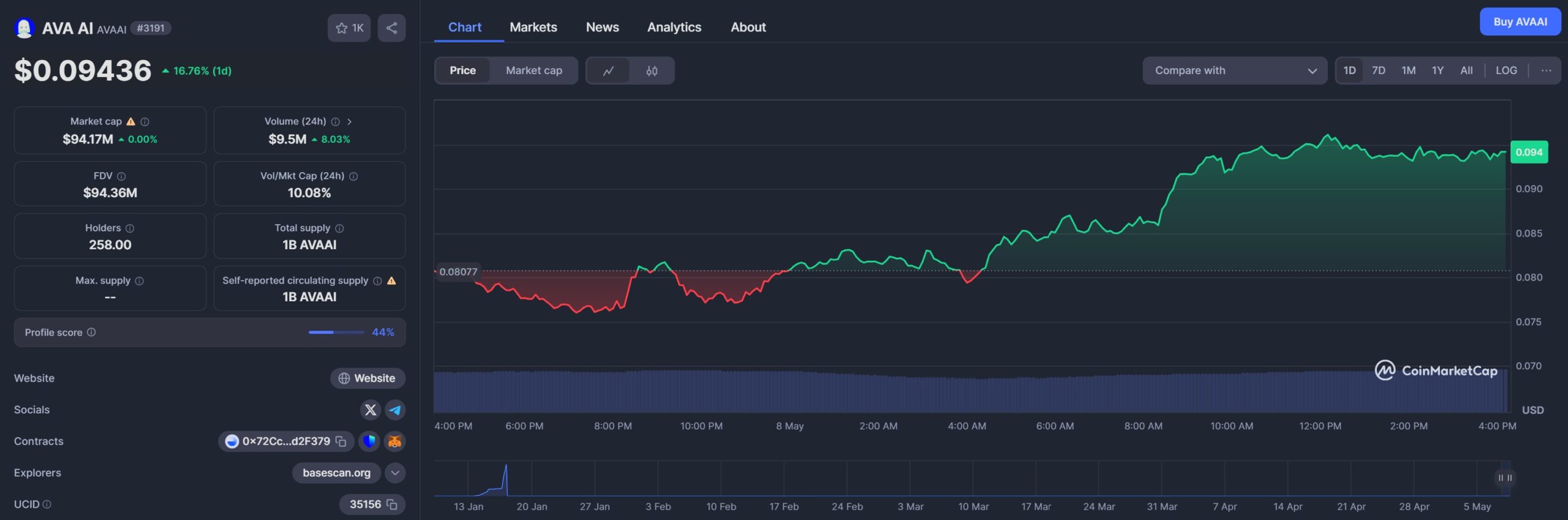Open Market cap info icon
Screen dimensions: 1568x520
145,122
